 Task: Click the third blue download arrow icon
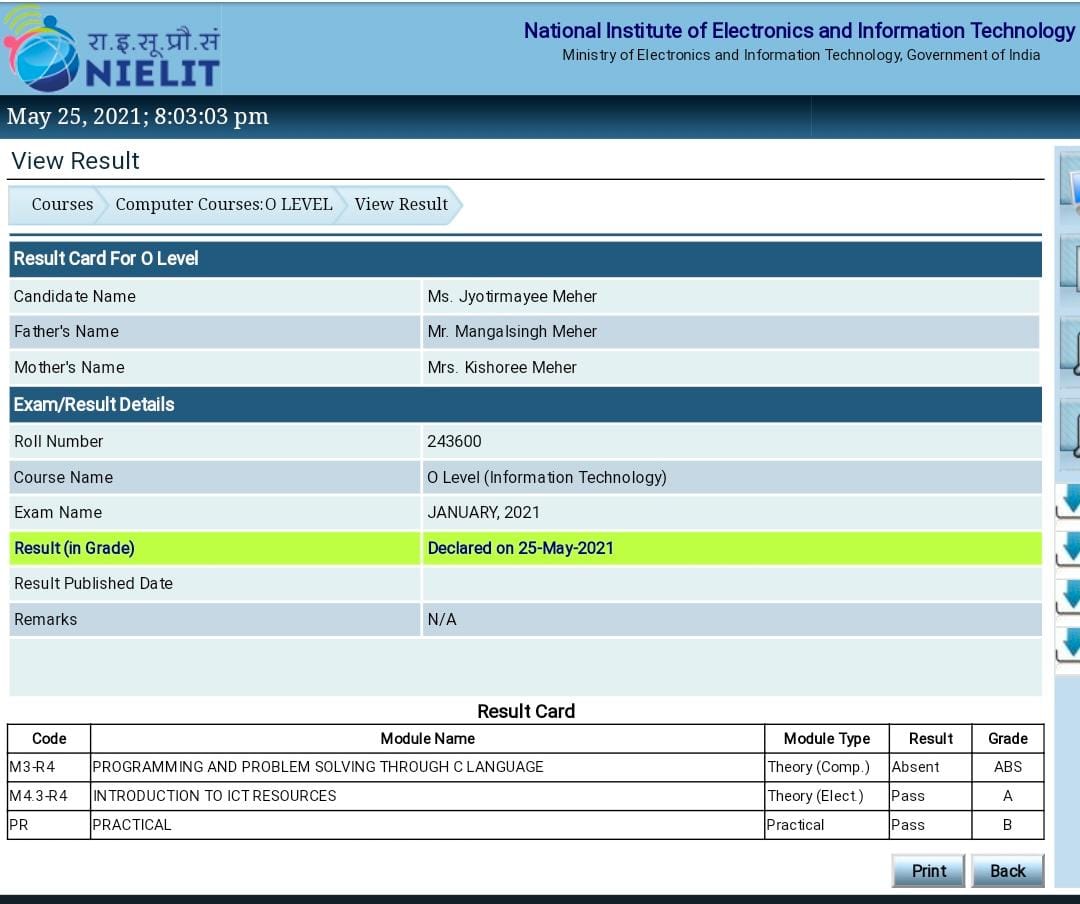click(1069, 596)
